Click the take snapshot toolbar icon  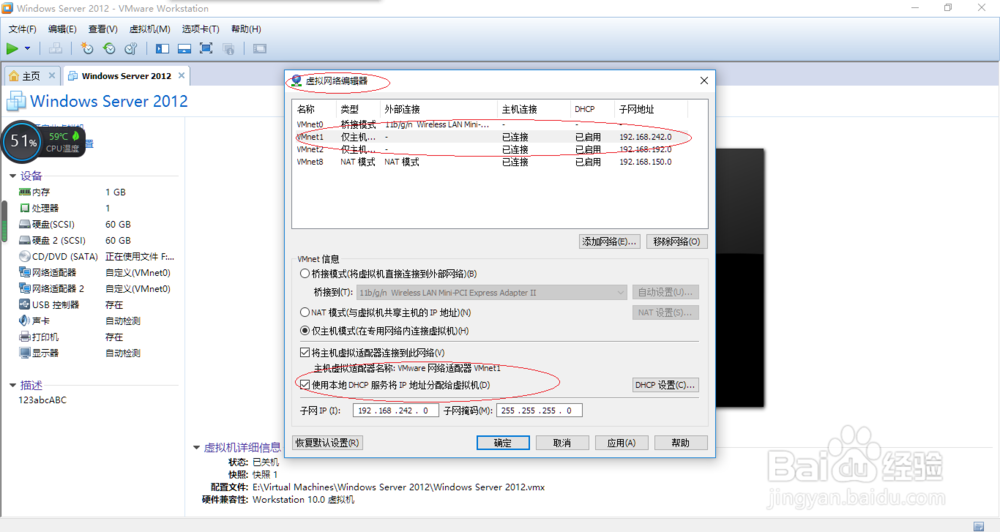pyautogui.click(x=87, y=48)
